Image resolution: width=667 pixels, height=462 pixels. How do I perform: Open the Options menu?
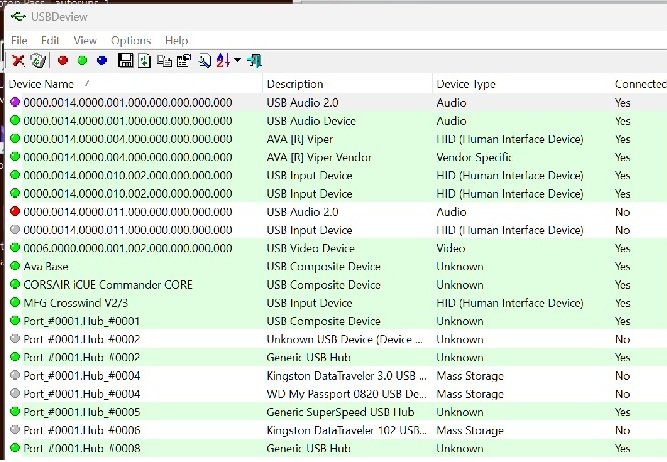131,40
